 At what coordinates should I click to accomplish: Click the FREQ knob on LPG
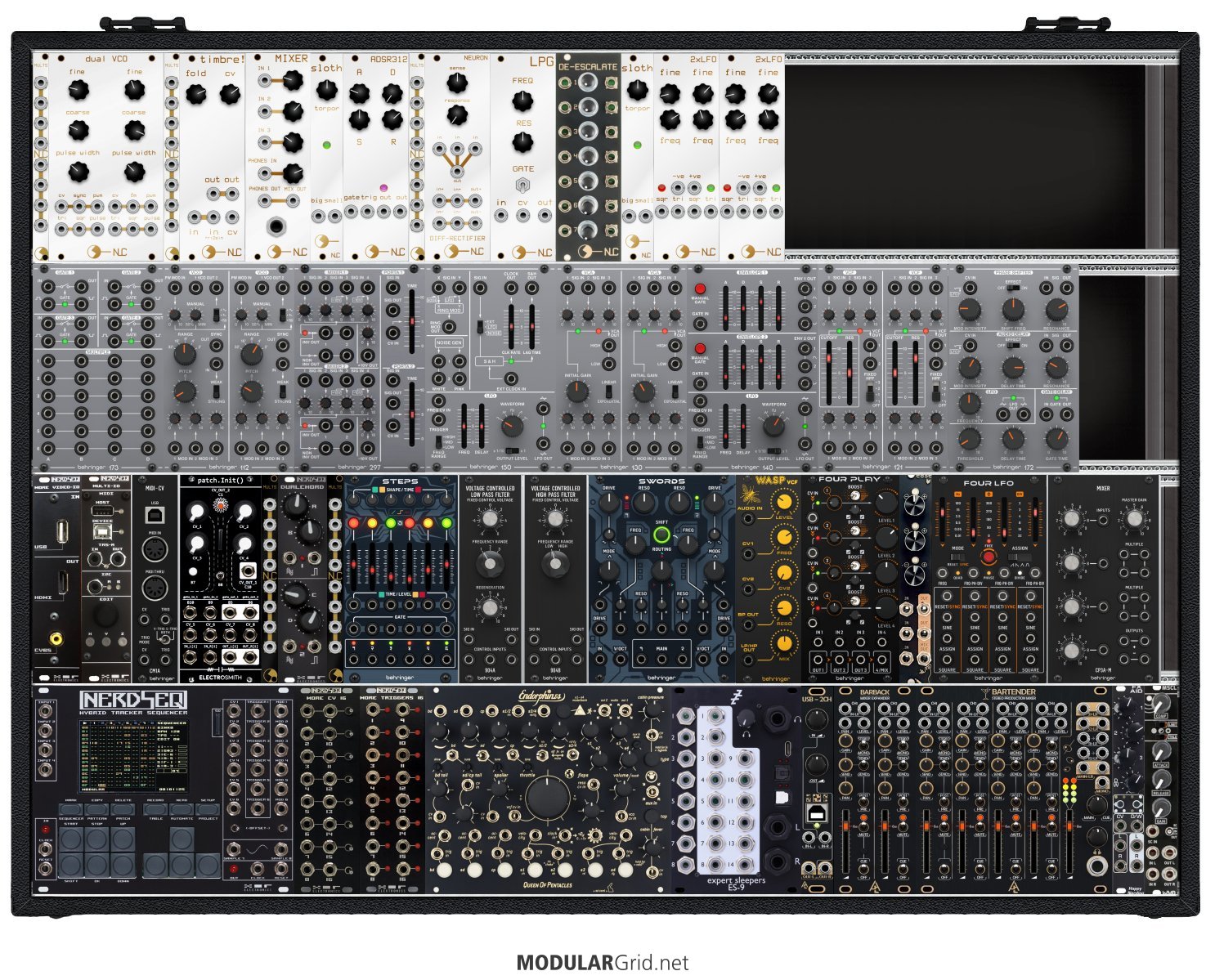522,102
